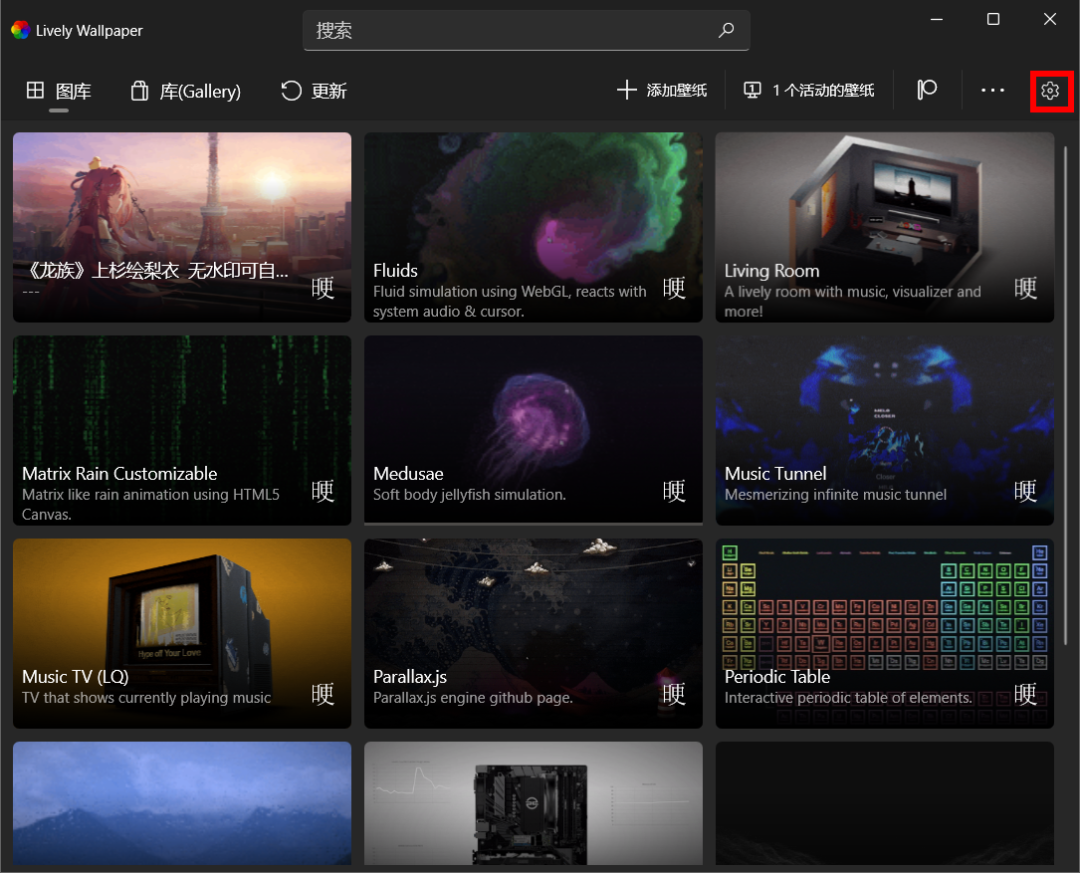
Task: Select the Living Room wallpaper thumbnail
Action: click(x=884, y=227)
